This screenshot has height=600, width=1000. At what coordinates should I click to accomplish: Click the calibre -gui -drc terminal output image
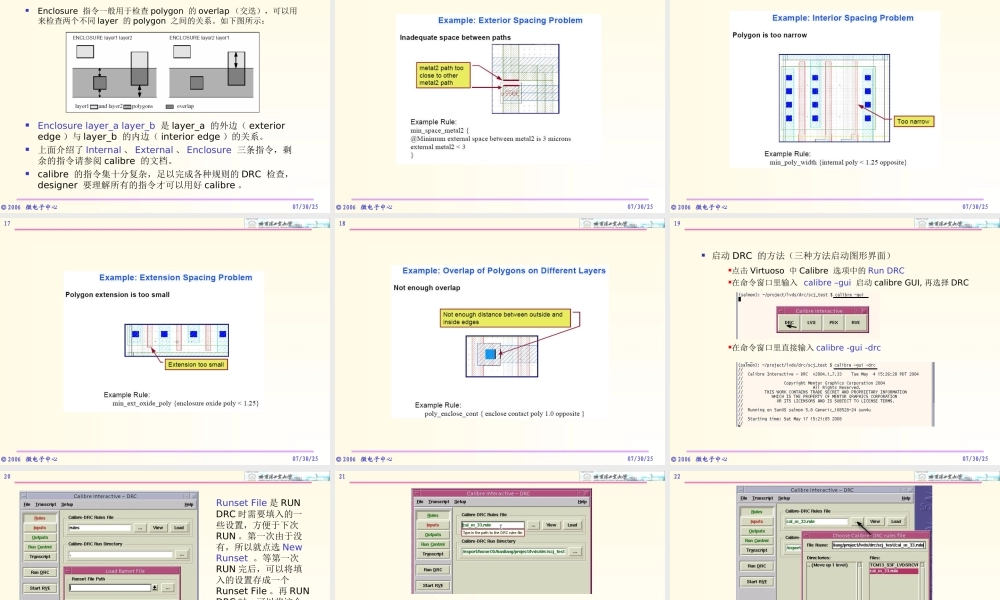point(835,394)
